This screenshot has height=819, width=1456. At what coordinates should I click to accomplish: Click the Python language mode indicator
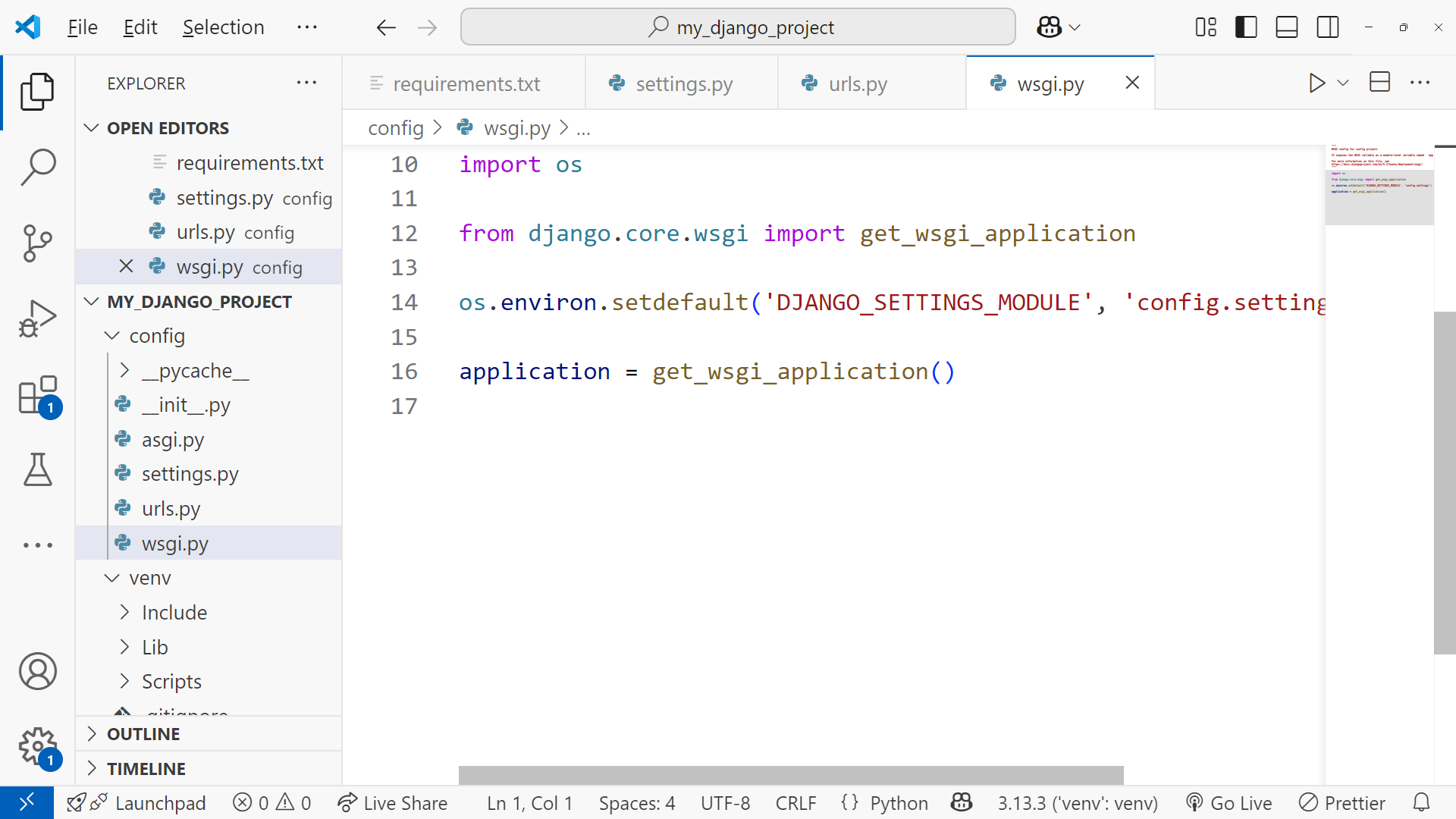899,803
